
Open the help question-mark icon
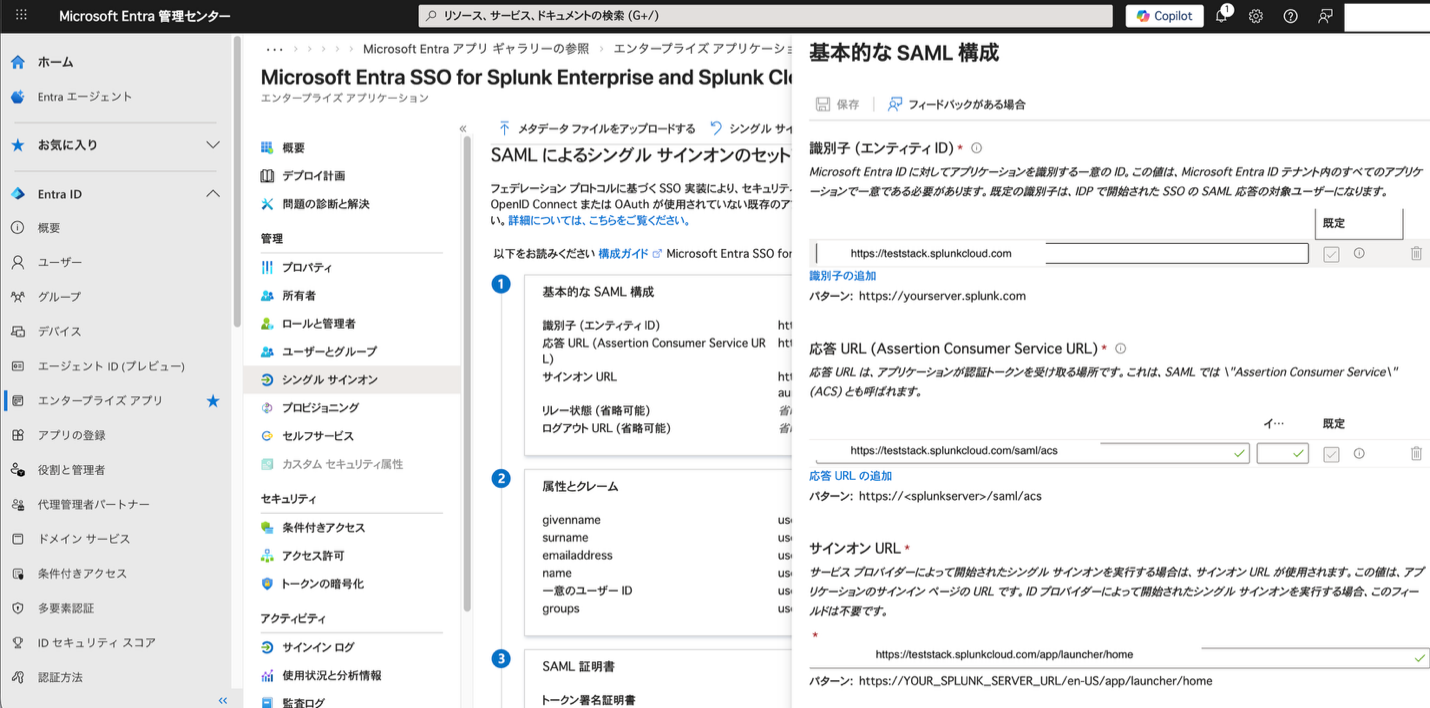1290,16
